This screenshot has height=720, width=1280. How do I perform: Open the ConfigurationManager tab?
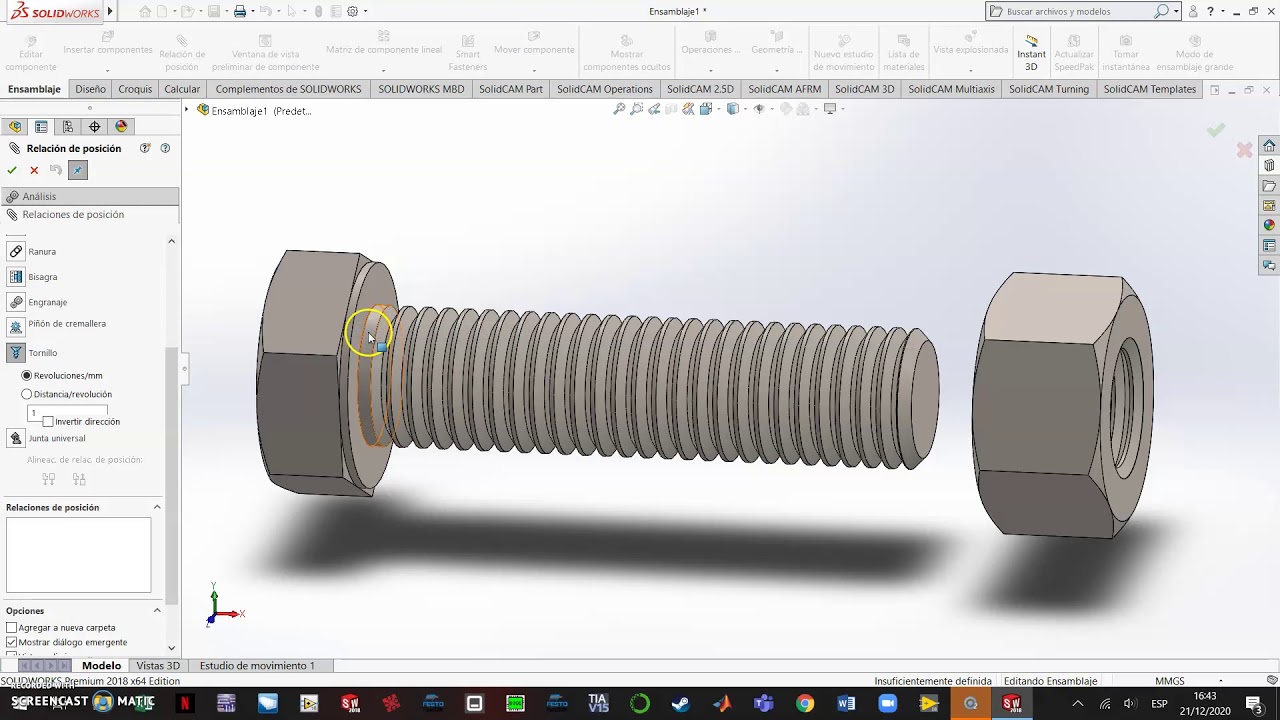tap(68, 127)
